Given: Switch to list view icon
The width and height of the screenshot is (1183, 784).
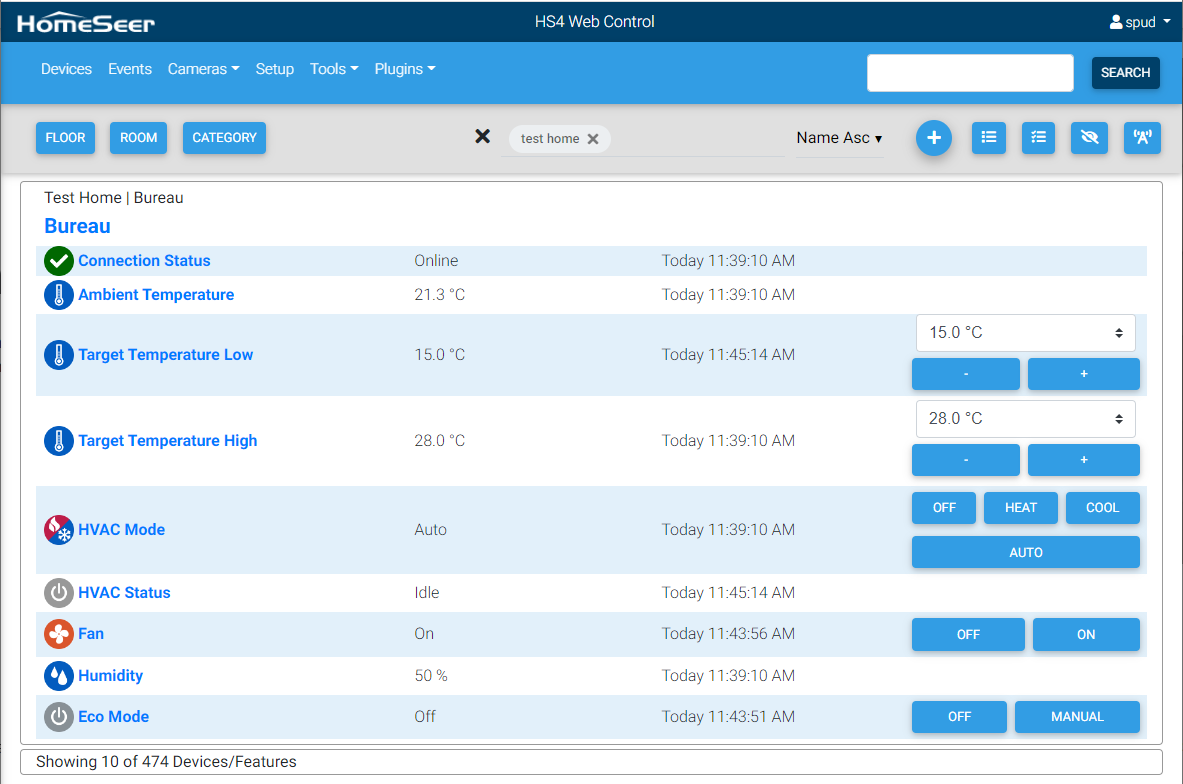Looking at the screenshot, I should 988,138.
